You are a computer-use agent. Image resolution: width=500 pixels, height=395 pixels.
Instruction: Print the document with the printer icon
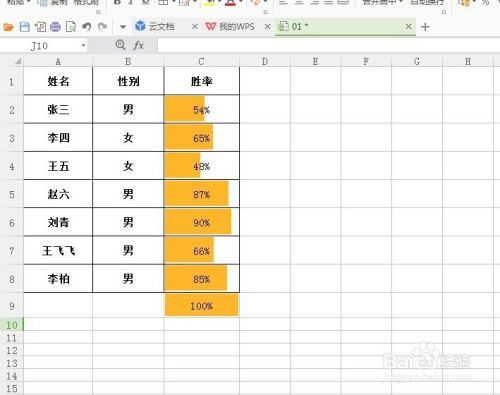pos(55,27)
